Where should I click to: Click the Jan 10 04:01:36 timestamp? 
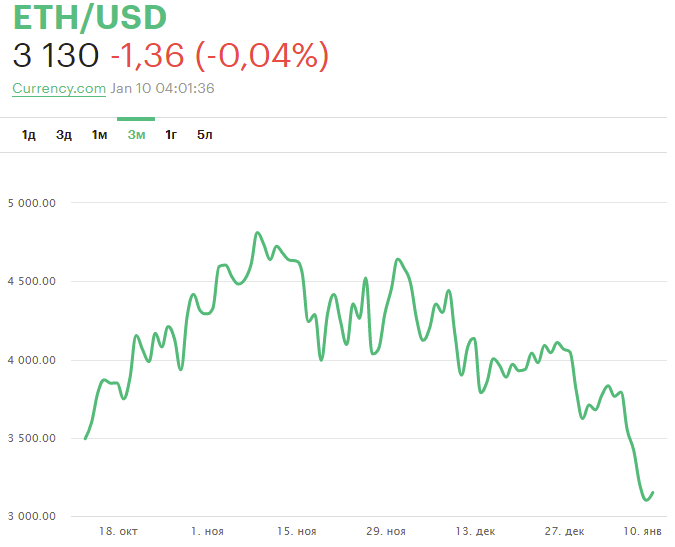(x=162, y=88)
